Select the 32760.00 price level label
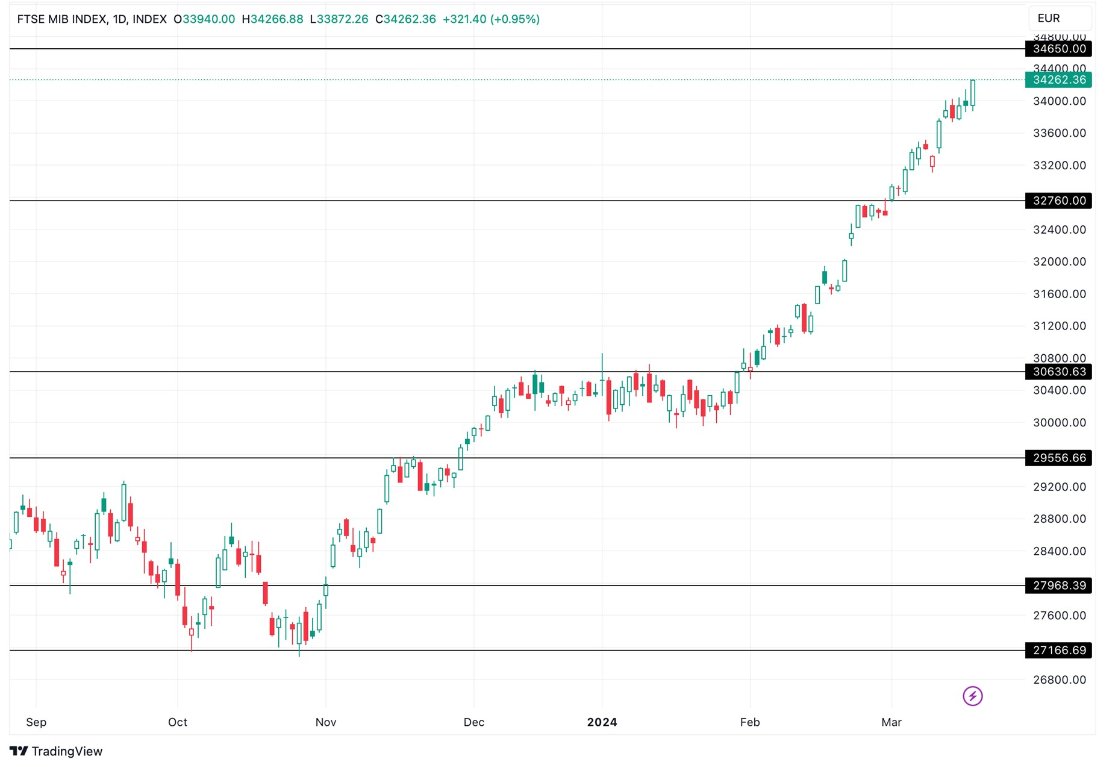1105x767 pixels. [x=1057, y=200]
